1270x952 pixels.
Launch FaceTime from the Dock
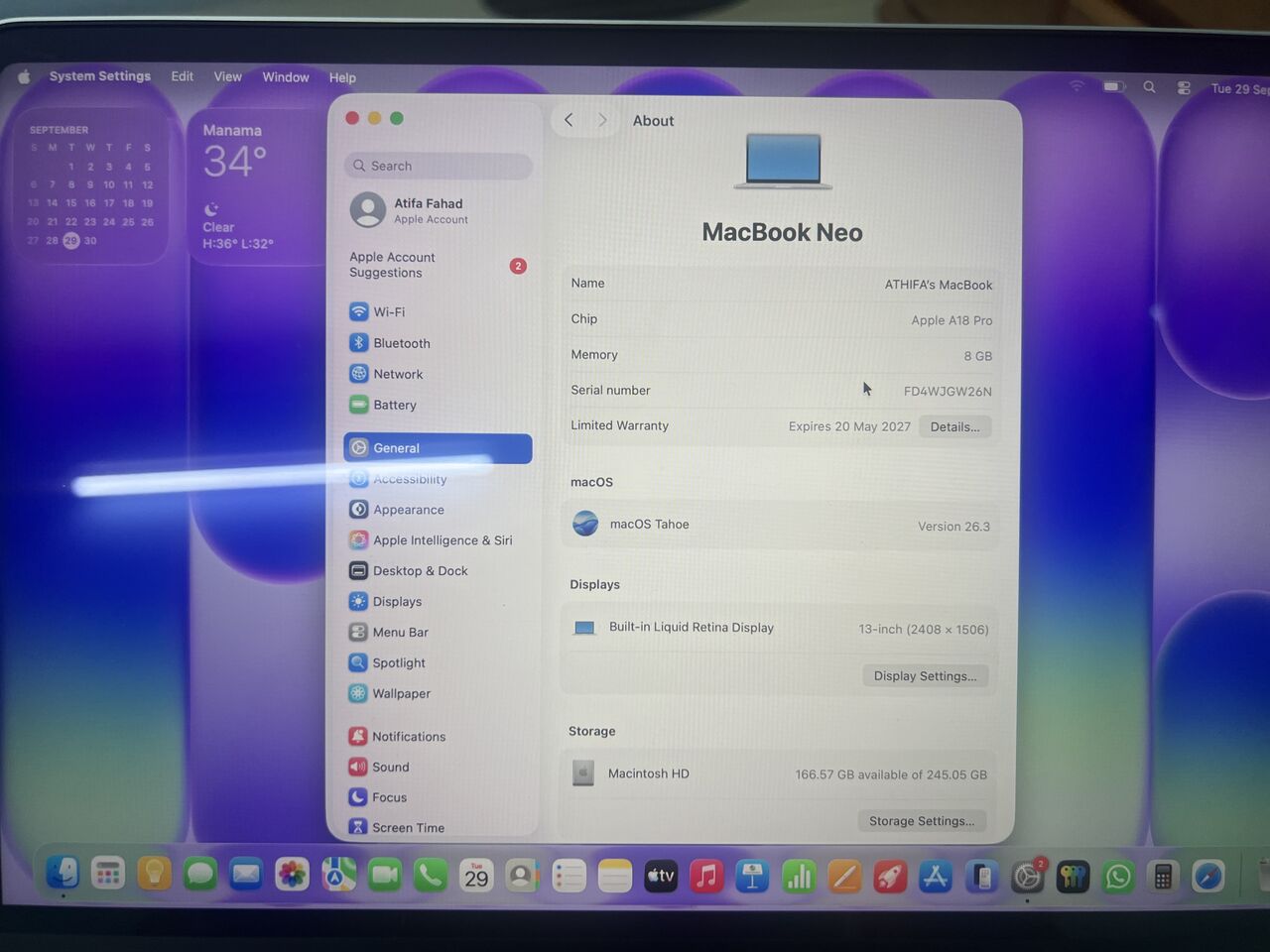384,875
